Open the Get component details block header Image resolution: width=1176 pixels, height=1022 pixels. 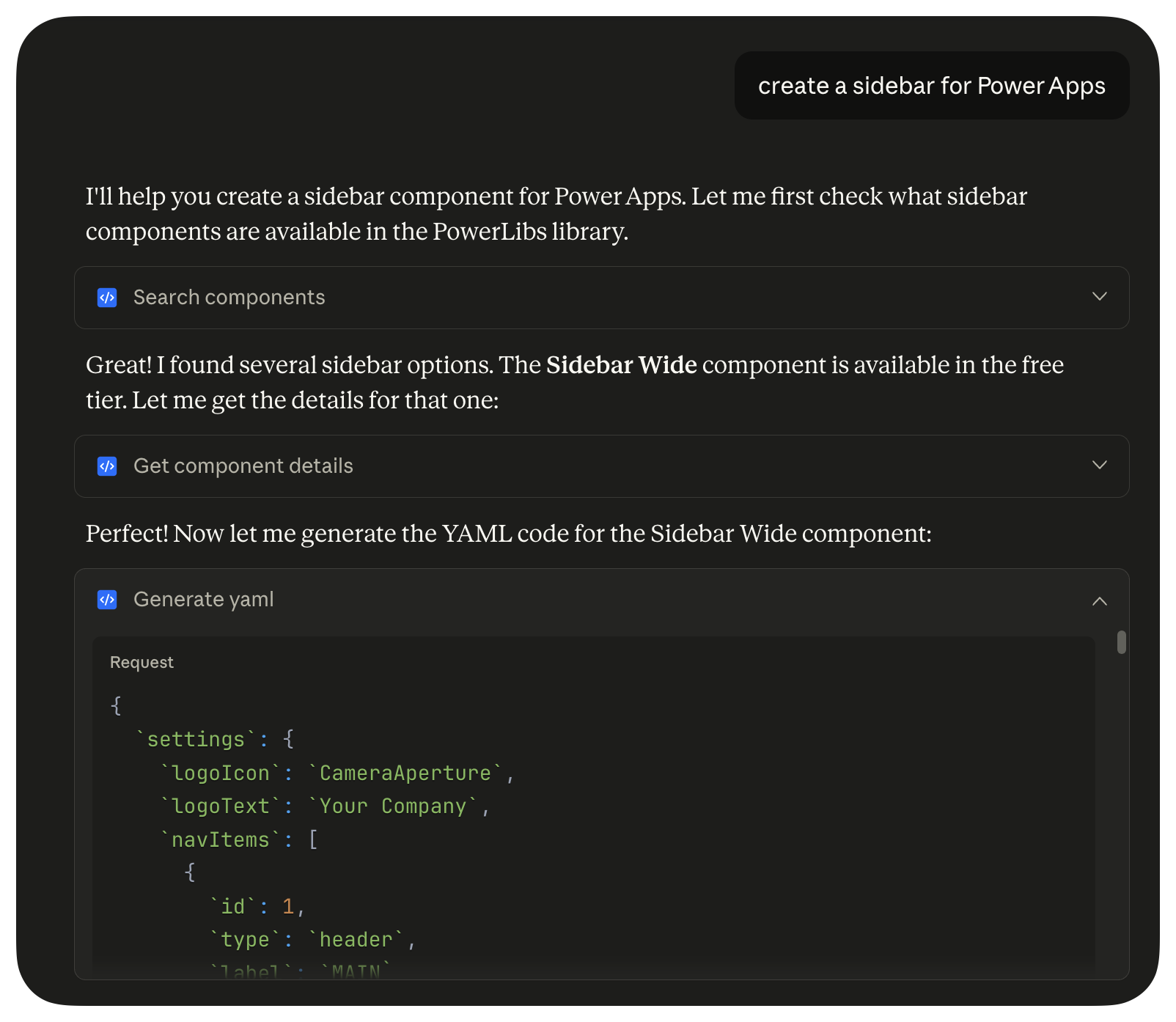[243, 466]
